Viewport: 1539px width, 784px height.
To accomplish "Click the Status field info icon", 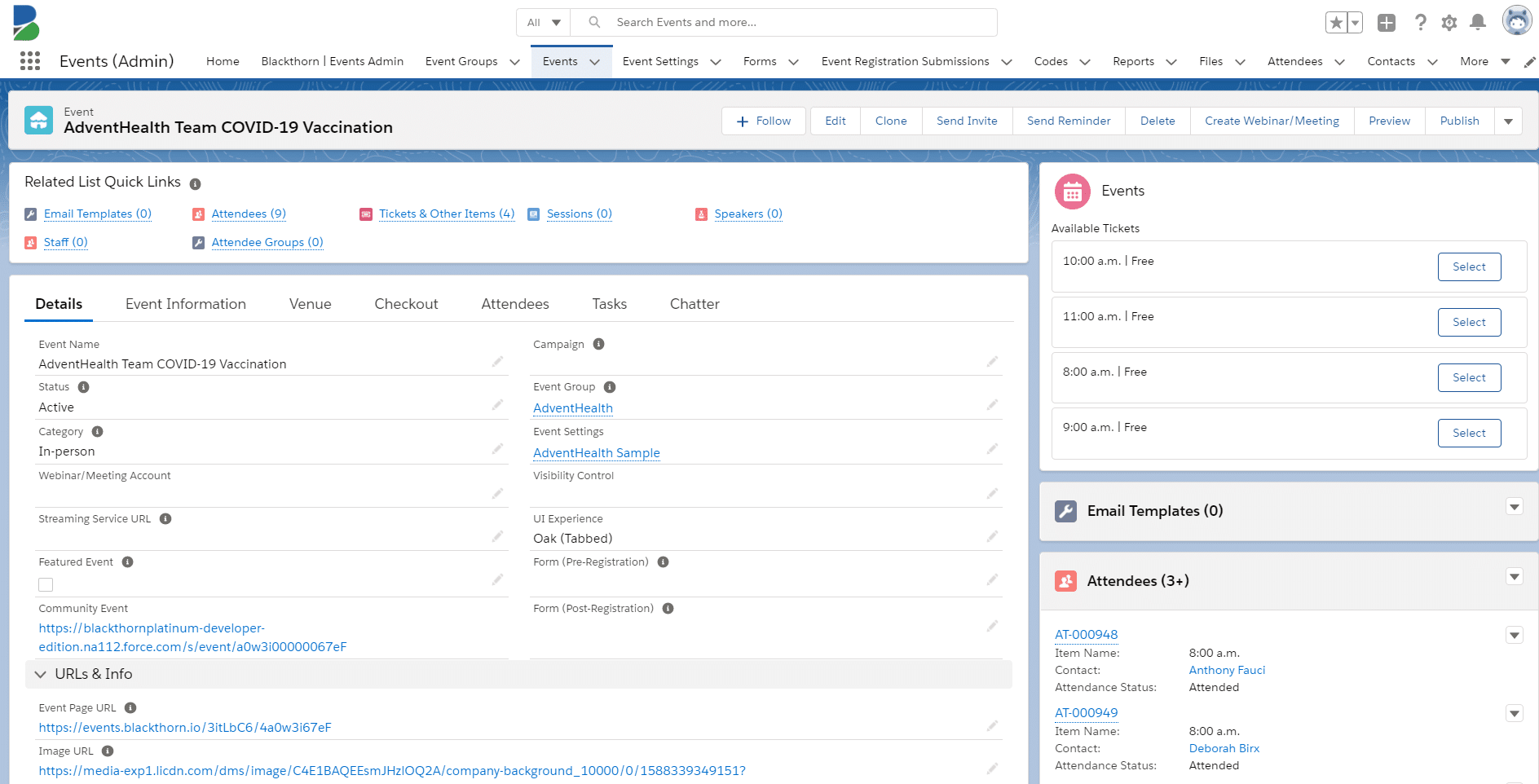I will (83, 387).
